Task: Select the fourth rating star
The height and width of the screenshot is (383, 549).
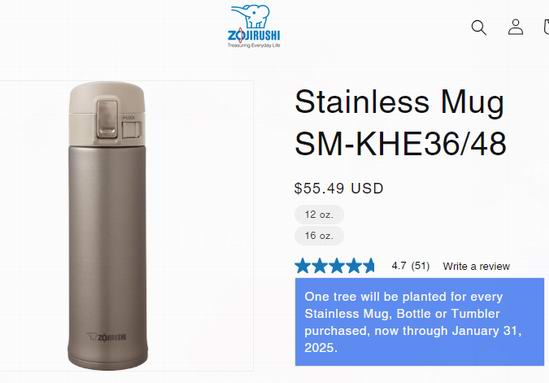Action: point(353,266)
